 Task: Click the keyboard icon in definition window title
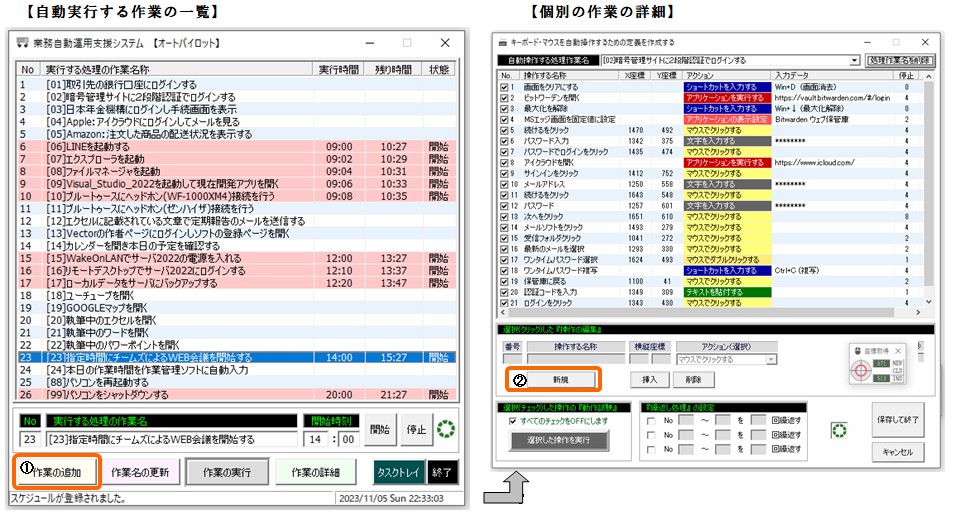(x=503, y=42)
